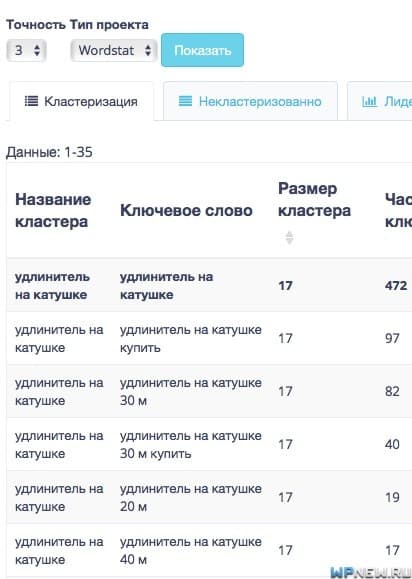Open the Точность dropdown showing 3

(x=26, y=50)
